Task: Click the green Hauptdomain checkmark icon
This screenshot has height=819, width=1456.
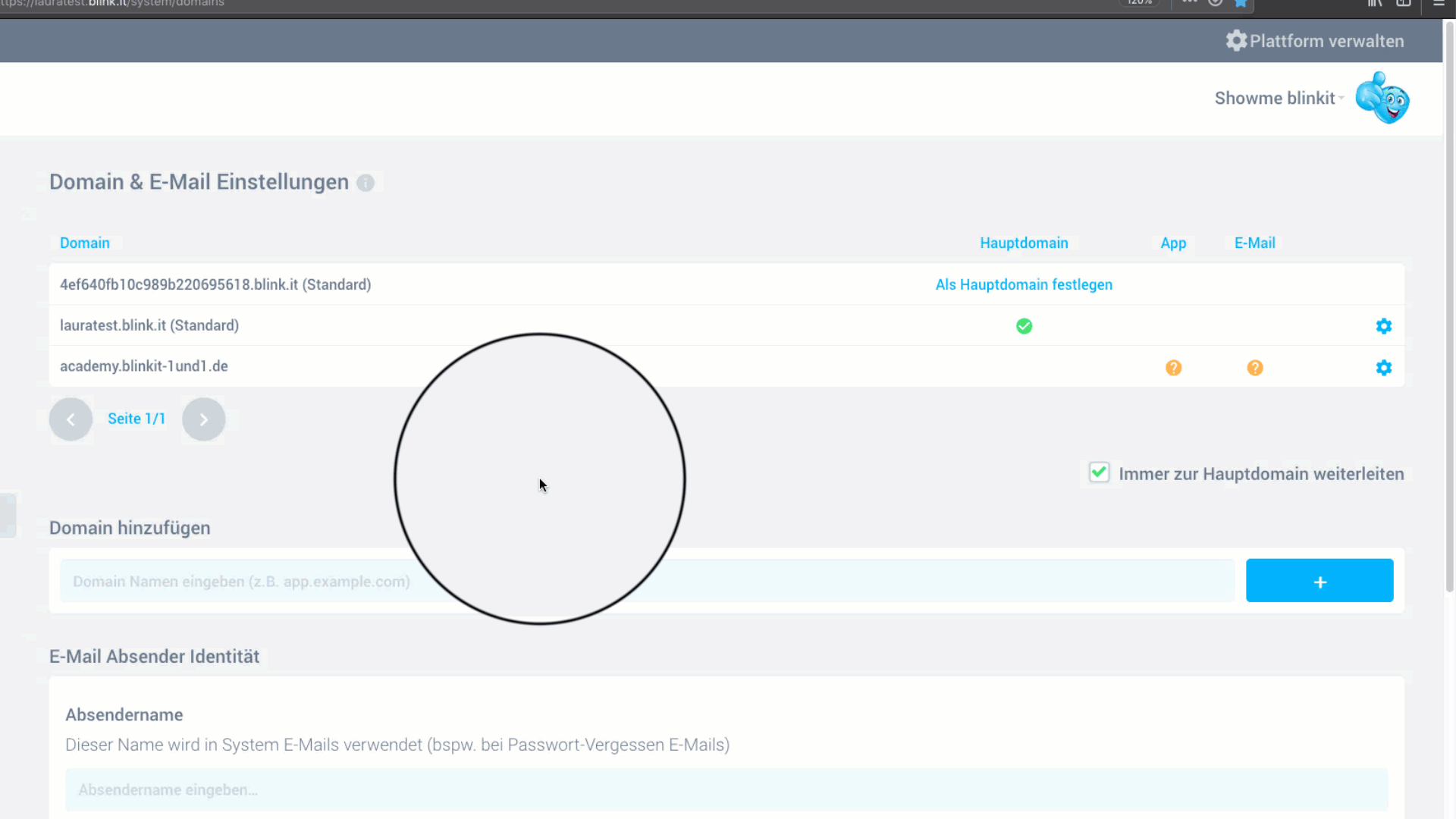Action: (x=1024, y=326)
